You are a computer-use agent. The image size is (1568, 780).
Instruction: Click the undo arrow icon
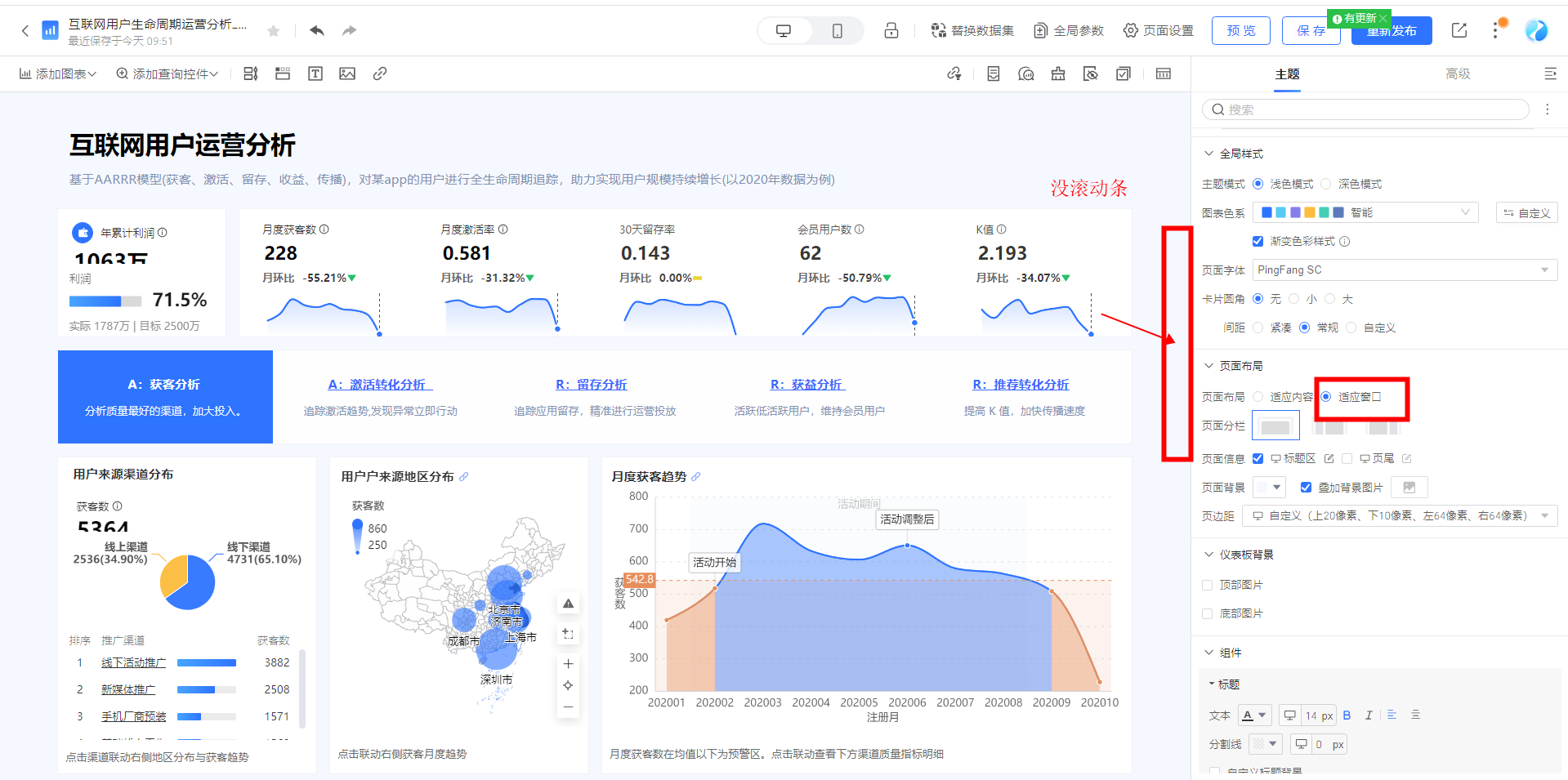click(317, 31)
